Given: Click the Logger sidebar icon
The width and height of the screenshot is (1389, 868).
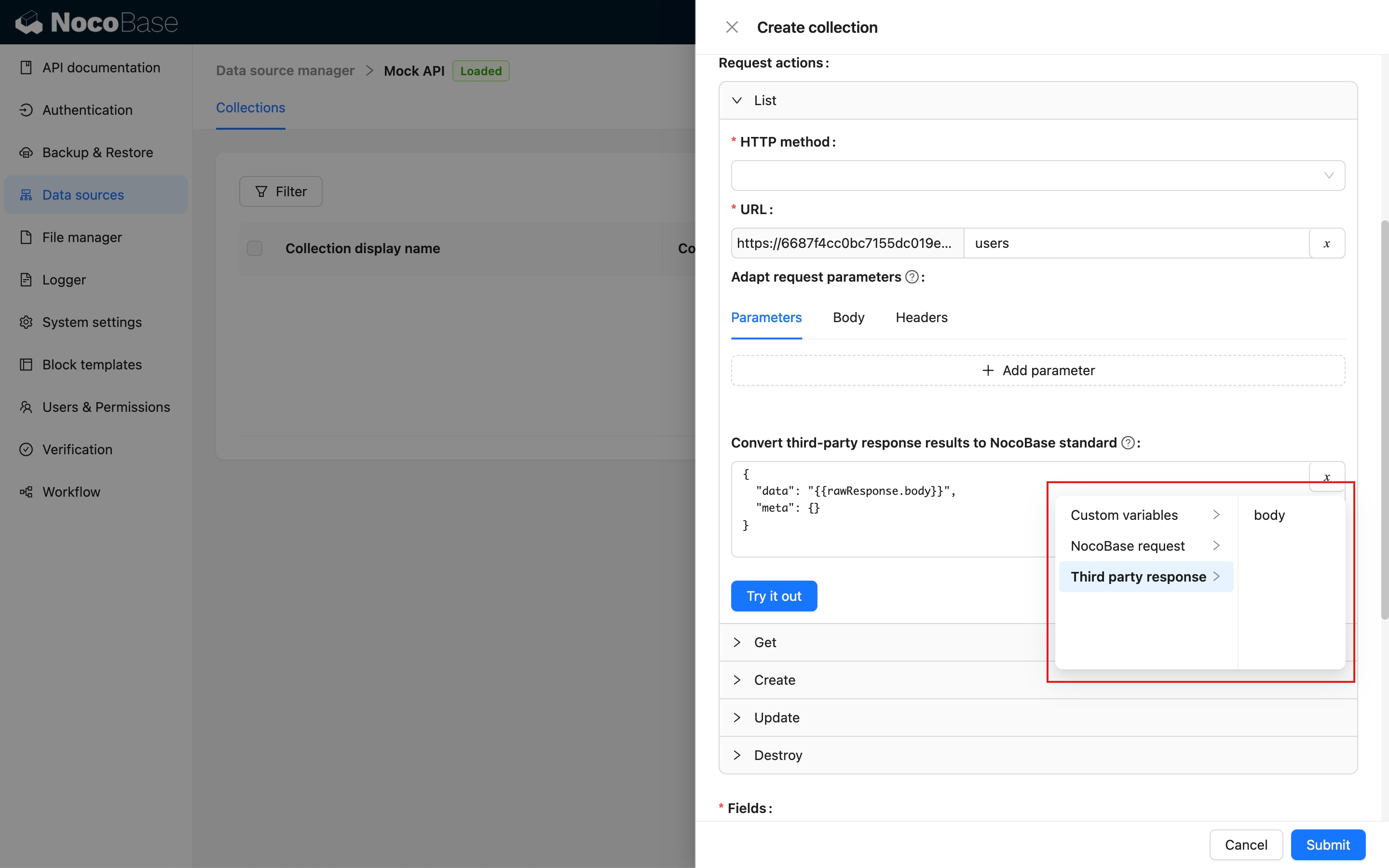Looking at the screenshot, I should point(26,280).
